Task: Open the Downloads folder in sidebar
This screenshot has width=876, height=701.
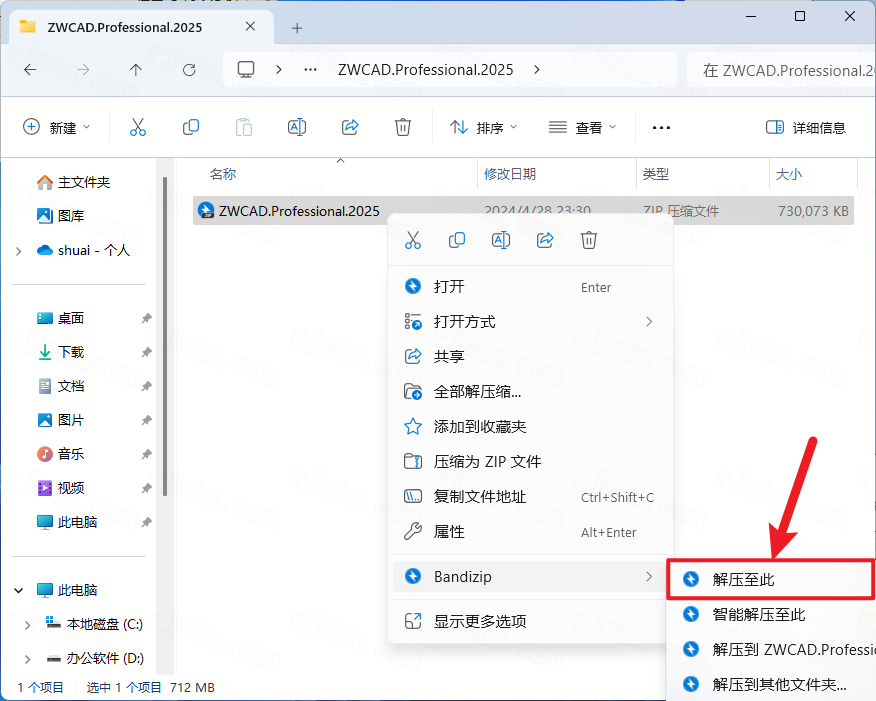Action: pyautogui.click(x=71, y=352)
